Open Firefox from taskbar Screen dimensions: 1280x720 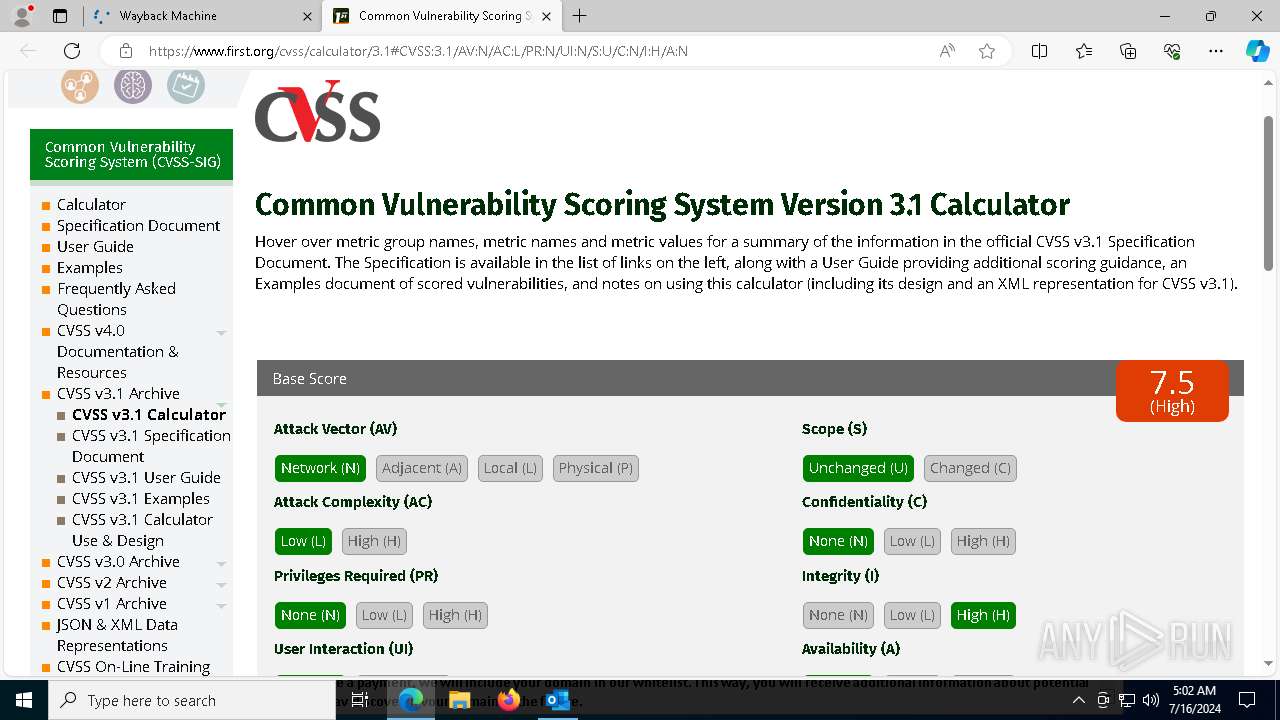coord(508,700)
